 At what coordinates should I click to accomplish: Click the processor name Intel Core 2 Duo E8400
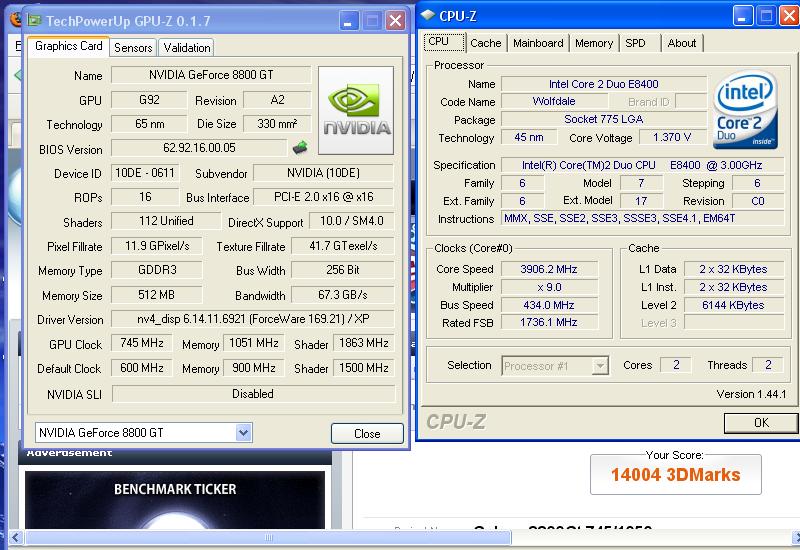(604, 84)
